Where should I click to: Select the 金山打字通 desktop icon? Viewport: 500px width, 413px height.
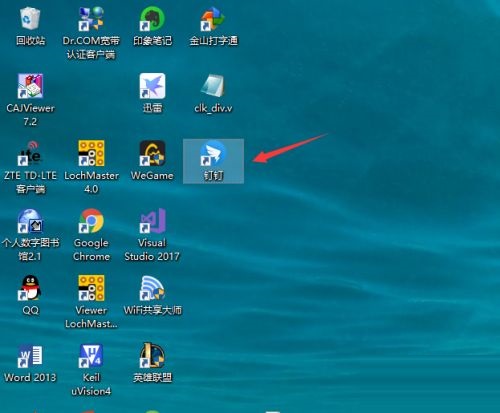click(x=213, y=19)
